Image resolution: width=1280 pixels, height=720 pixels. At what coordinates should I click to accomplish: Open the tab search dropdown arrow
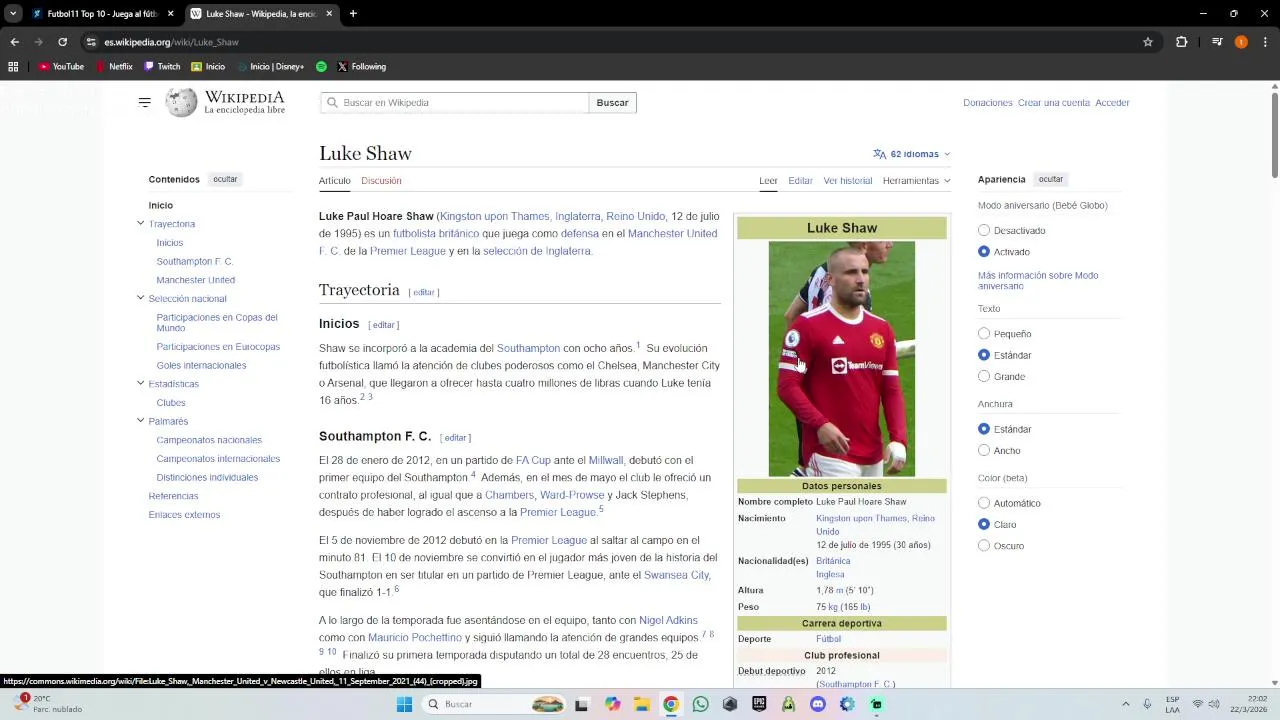coord(13,14)
